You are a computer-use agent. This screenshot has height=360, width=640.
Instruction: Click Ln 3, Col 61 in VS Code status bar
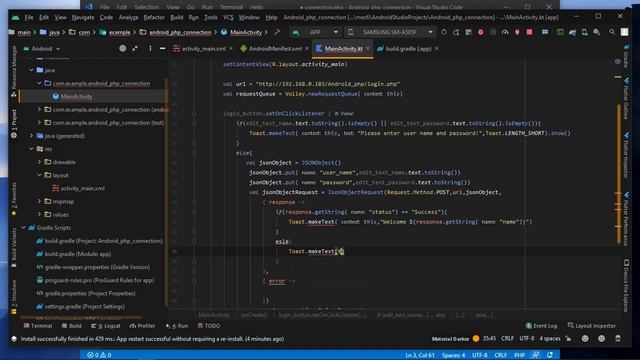pos(420,355)
